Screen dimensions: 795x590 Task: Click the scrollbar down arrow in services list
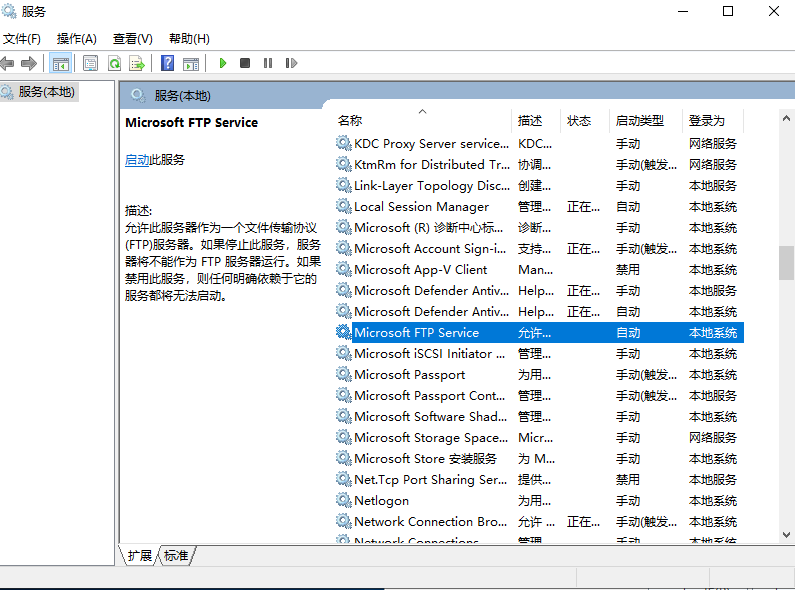click(786, 535)
